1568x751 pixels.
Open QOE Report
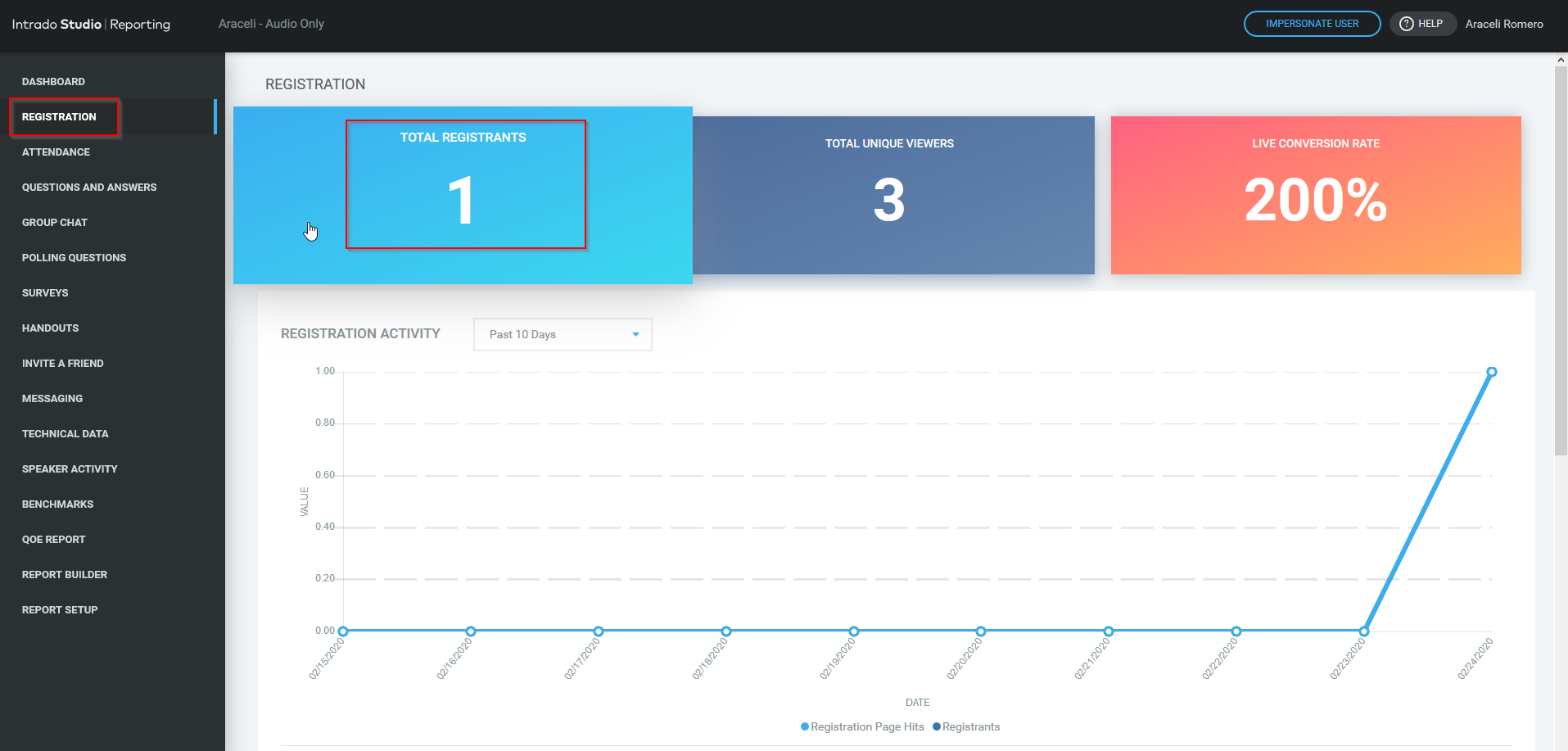[54, 540]
